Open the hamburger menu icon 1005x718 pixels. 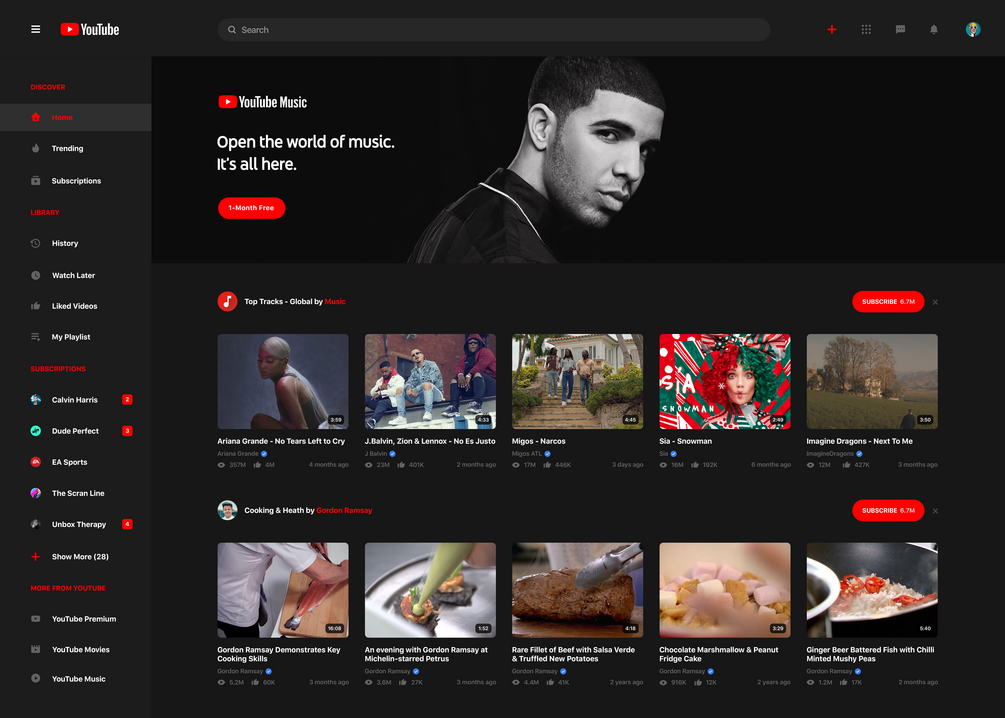[x=36, y=29]
